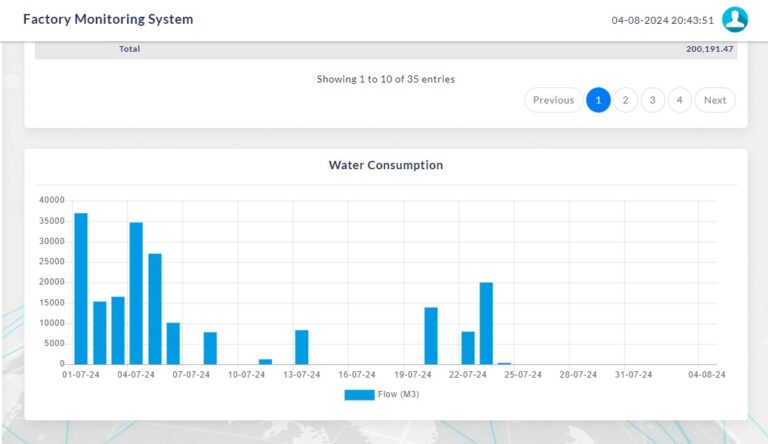This screenshot has width=768, height=444.
Task: Go to the Previous page of entries
Action: coord(553,100)
